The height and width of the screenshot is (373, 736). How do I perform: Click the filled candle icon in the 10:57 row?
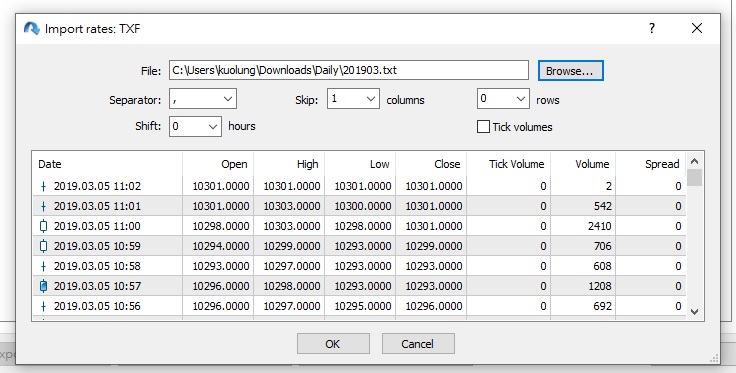[44, 286]
